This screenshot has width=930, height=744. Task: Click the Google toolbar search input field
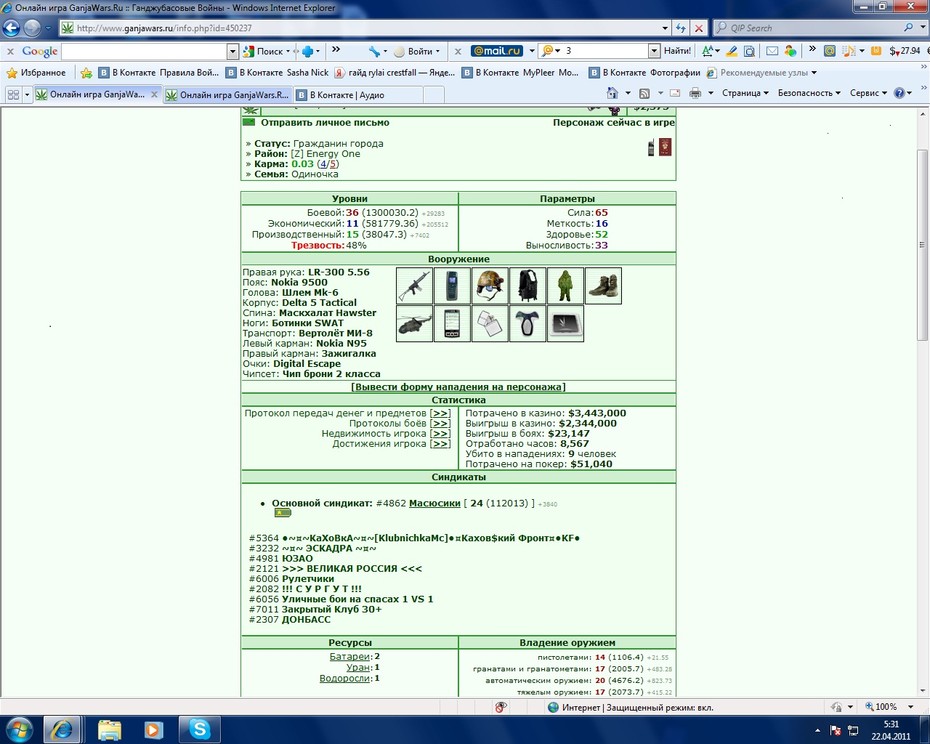pos(145,52)
